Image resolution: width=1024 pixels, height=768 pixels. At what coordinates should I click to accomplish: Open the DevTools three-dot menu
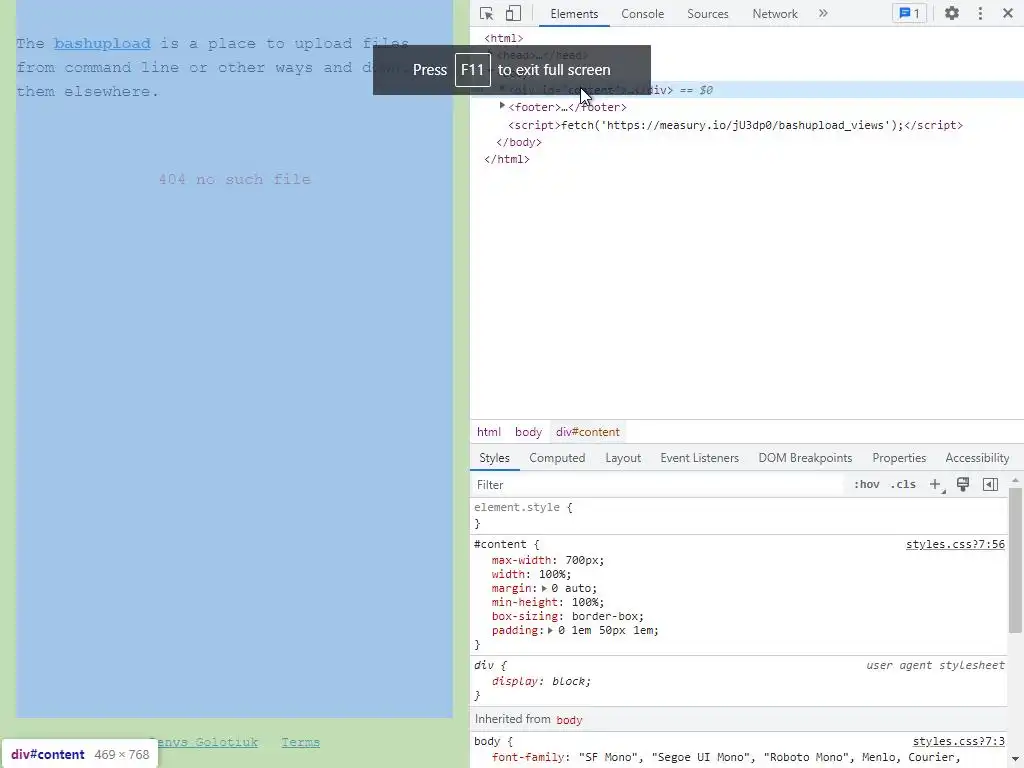980,14
